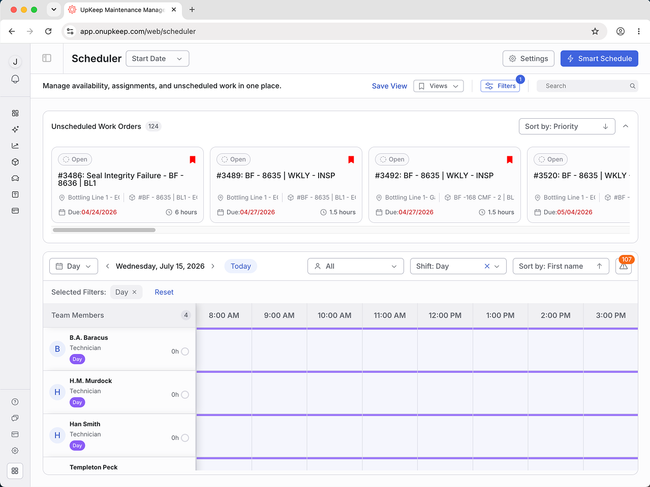Click the work orders horizontal scrollbar
The image size is (650, 487).
pyautogui.click(x=104, y=230)
